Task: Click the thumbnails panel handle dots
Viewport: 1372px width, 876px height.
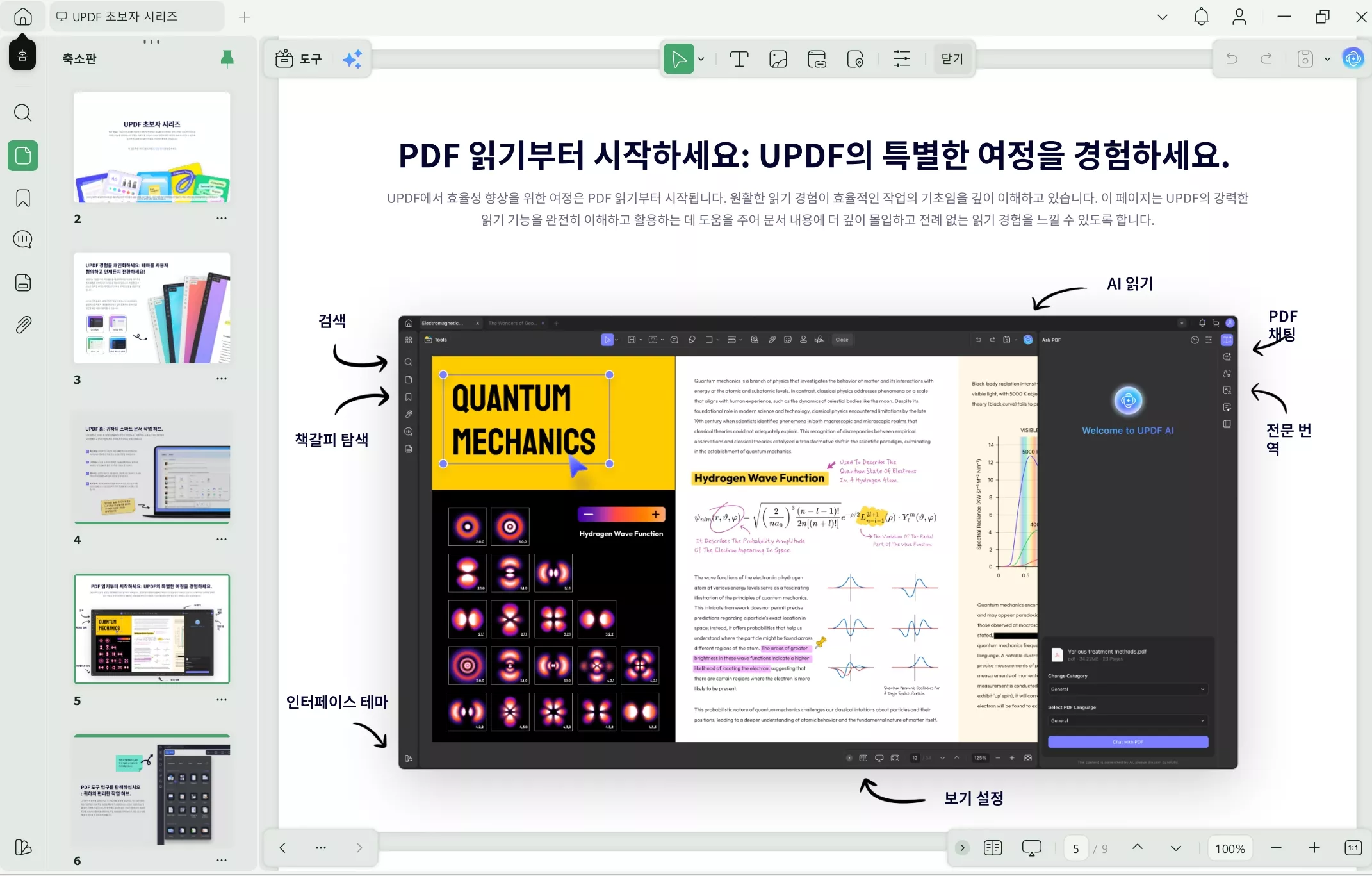Action: 152,42
